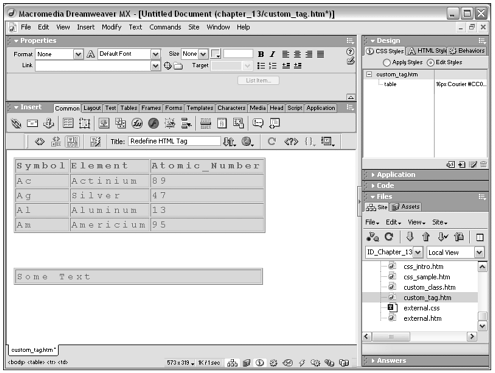Viewport: 495px width, 373px height.
Task: Select external.css in the file list
Action: (x=421, y=308)
